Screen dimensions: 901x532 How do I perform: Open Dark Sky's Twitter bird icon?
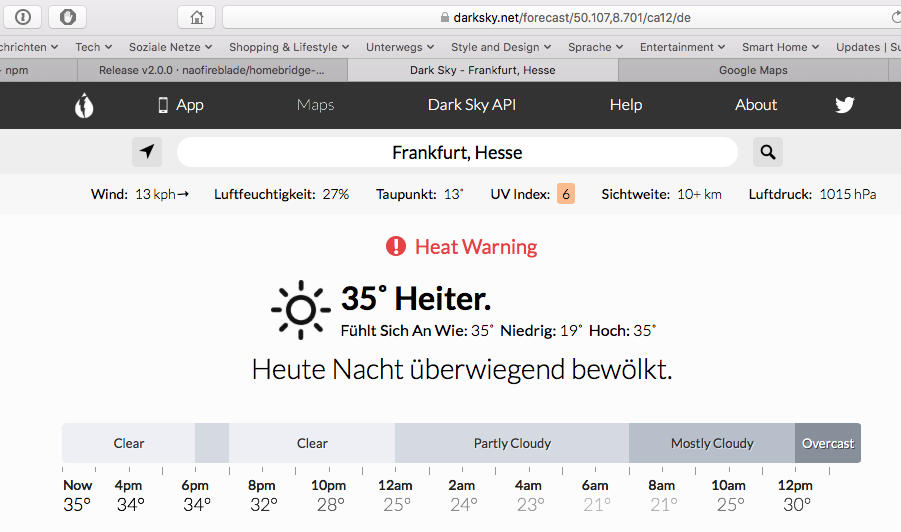[x=845, y=105]
